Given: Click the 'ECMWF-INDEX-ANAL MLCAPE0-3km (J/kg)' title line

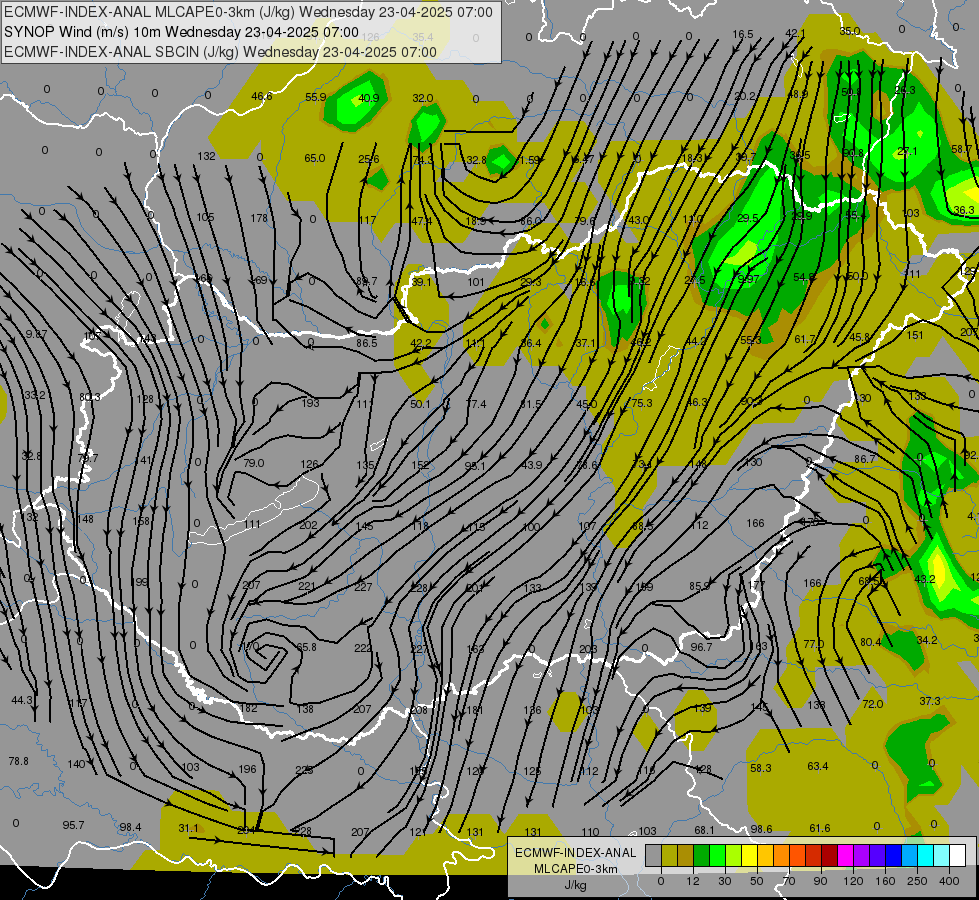Looking at the screenshot, I should pyautogui.click(x=248, y=12).
